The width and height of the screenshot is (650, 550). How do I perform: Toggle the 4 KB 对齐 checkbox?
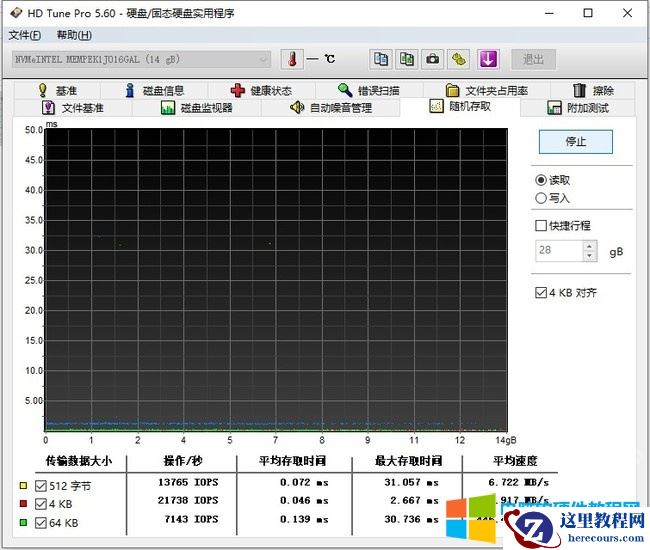(x=542, y=293)
